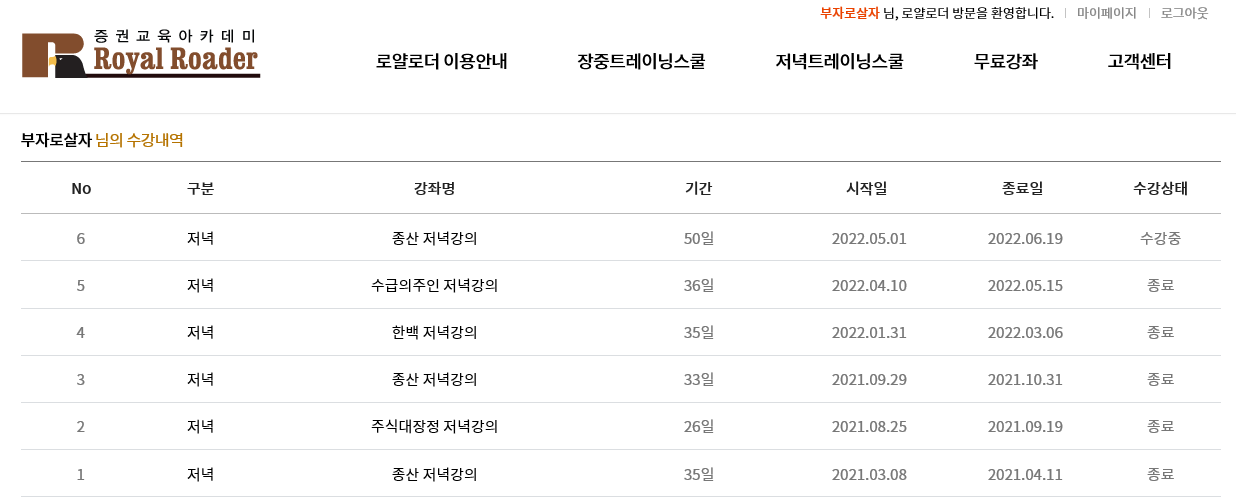Select 종산 저녁강의 in row 1
The image size is (1236, 501).
[x=435, y=474]
